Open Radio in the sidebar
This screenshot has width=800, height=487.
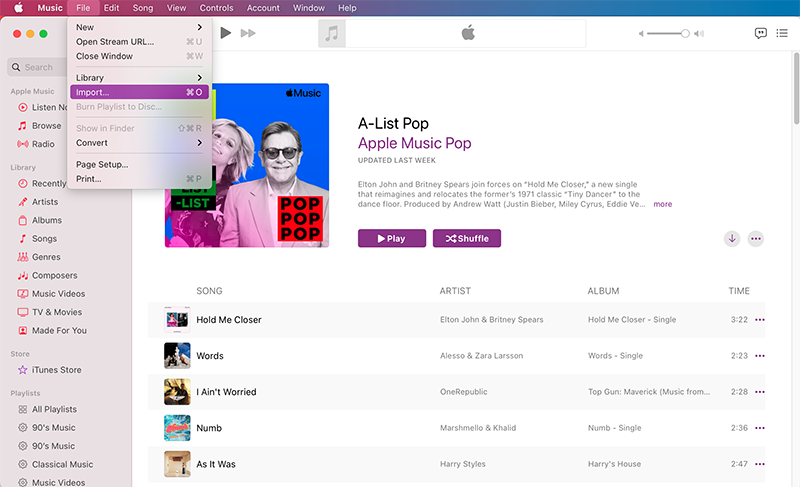click(43, 144)
